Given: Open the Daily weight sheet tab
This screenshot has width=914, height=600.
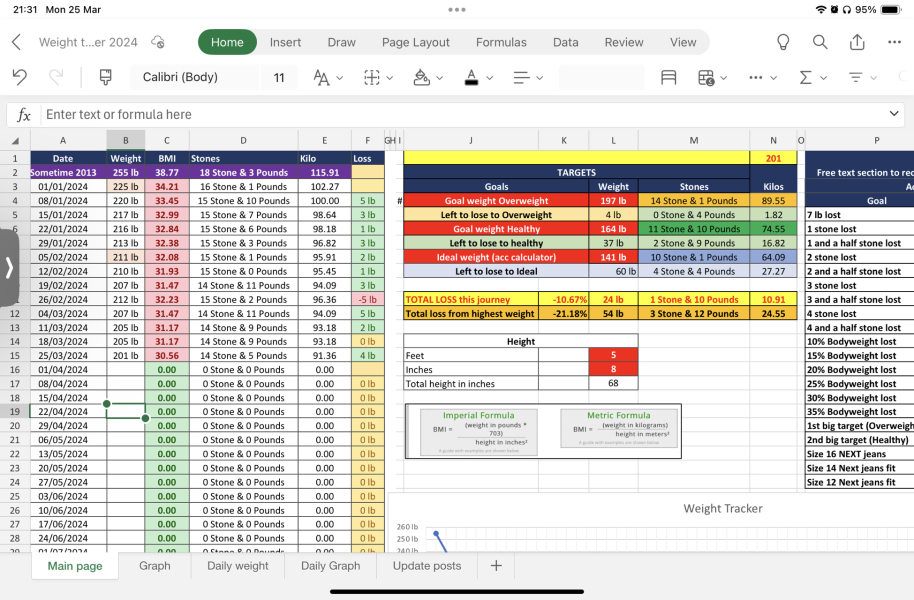Looking at the screenshot, I should coord(238,566).
